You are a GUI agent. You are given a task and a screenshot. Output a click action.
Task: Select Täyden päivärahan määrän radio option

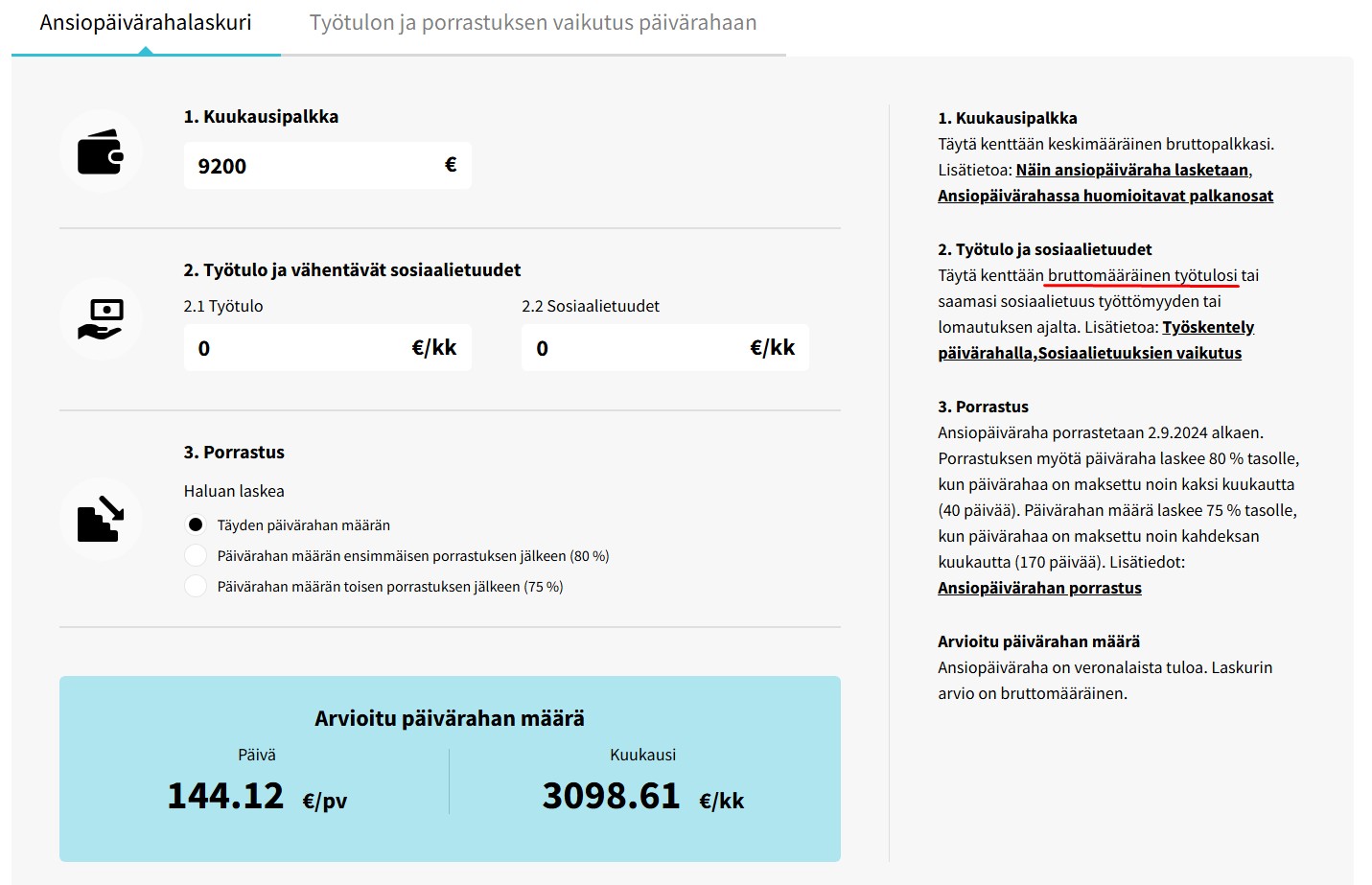coord(196,524)
